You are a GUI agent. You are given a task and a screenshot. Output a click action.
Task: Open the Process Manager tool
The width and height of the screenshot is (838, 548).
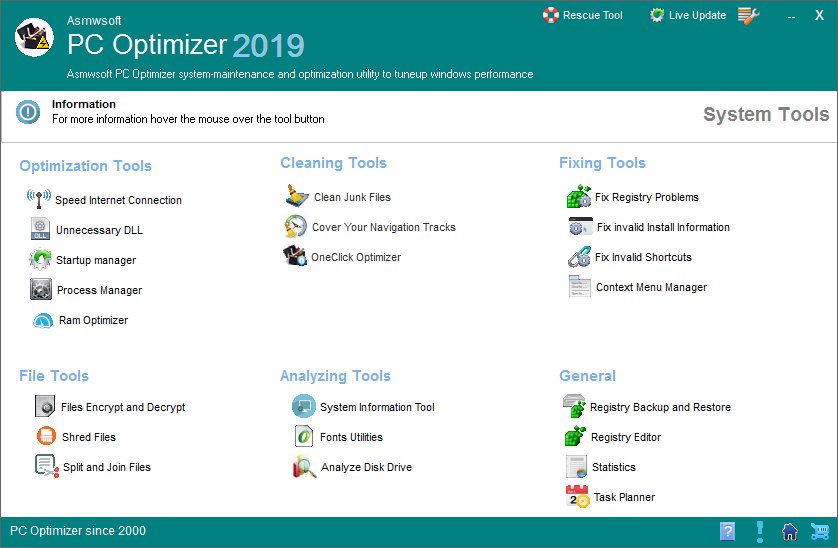click(99, 290)
